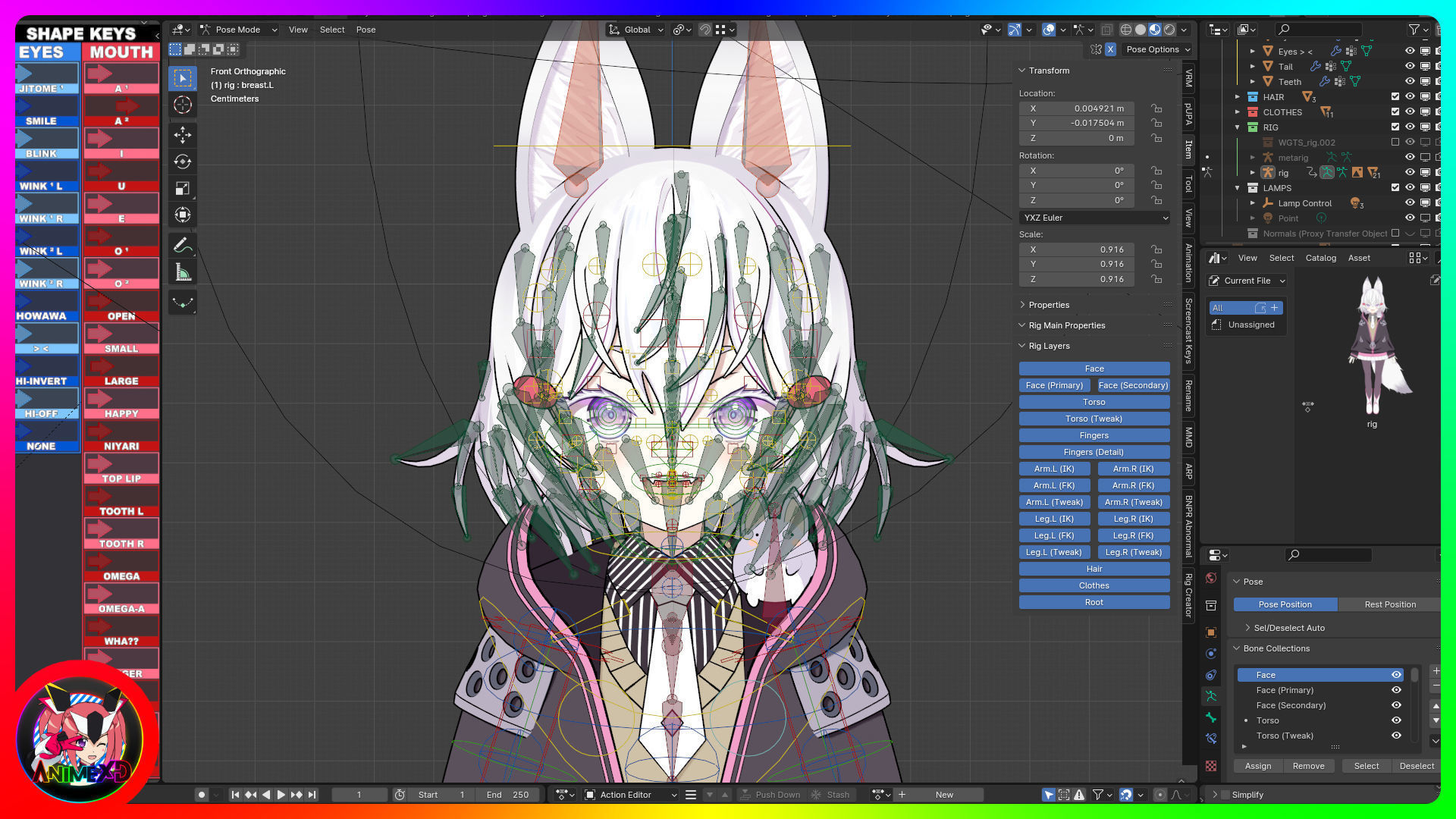
Task: Open the Global transform orientation dropdown
Action: click(635, 30)
